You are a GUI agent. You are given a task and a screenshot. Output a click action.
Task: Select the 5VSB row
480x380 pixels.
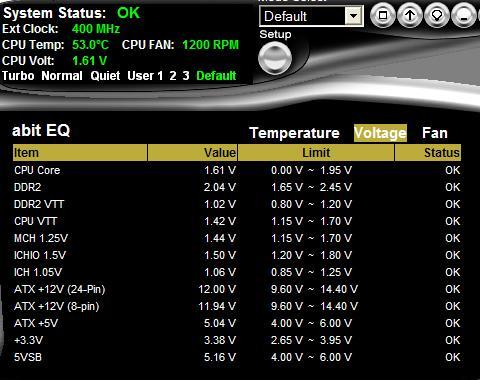(237, 357)
